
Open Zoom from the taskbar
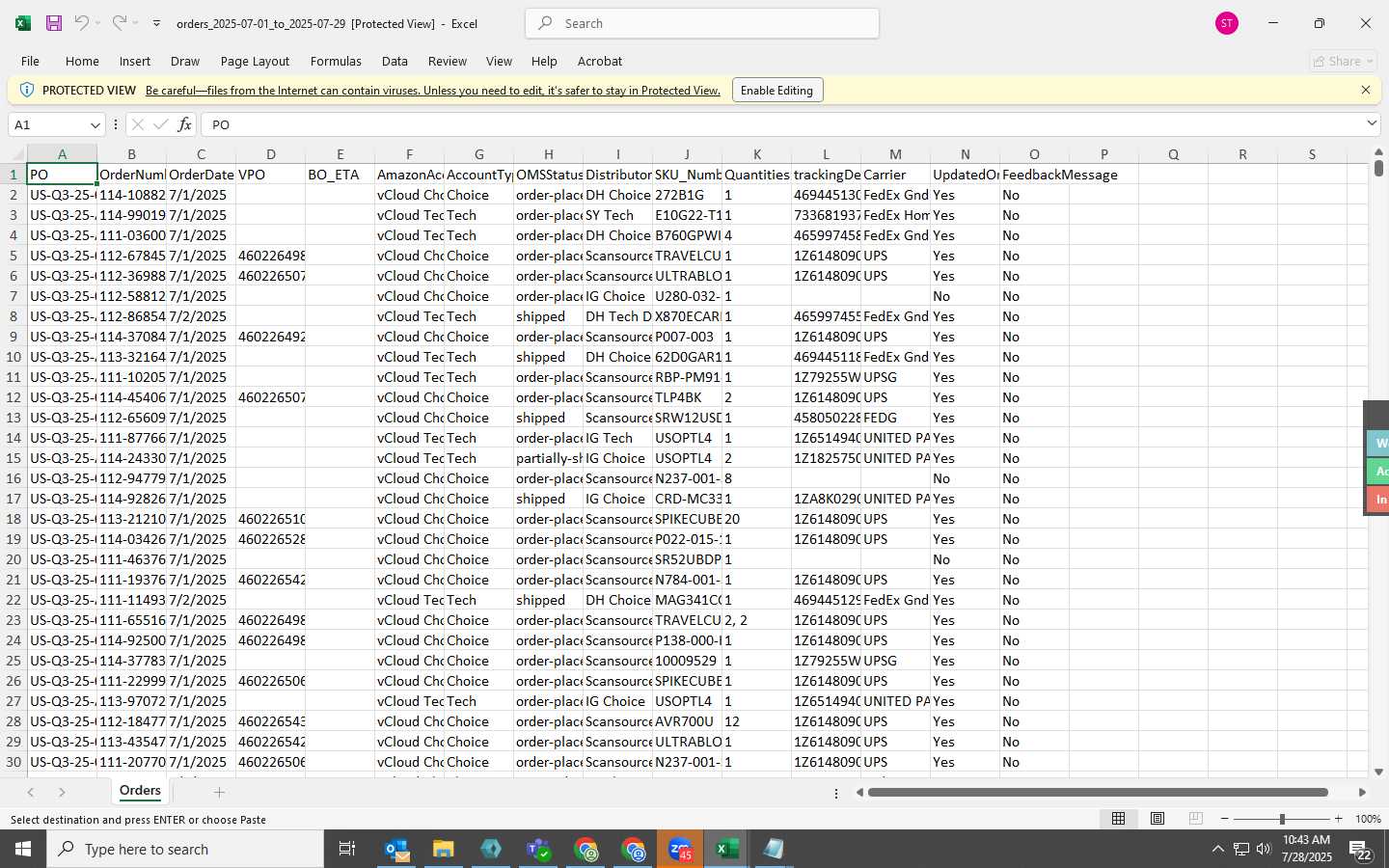tap(680, 849)
